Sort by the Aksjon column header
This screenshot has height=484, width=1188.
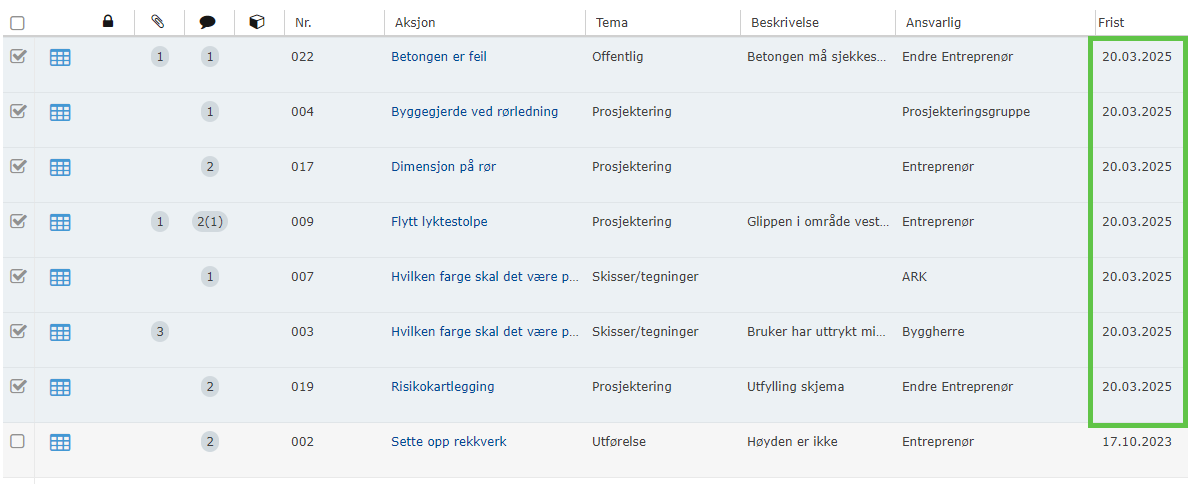click(x=414, y=22)
